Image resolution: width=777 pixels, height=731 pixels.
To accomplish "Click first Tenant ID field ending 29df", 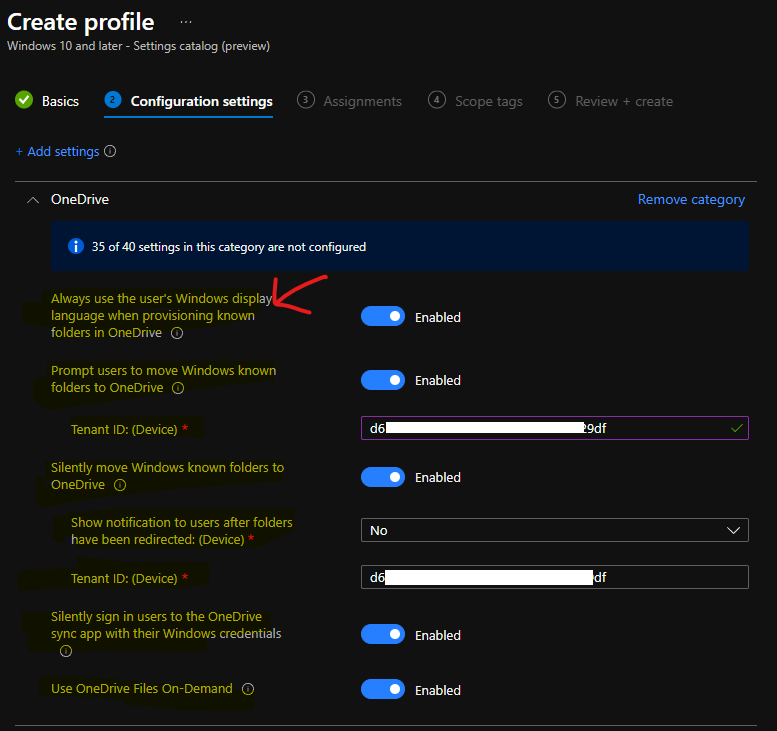I will (555, 428).
